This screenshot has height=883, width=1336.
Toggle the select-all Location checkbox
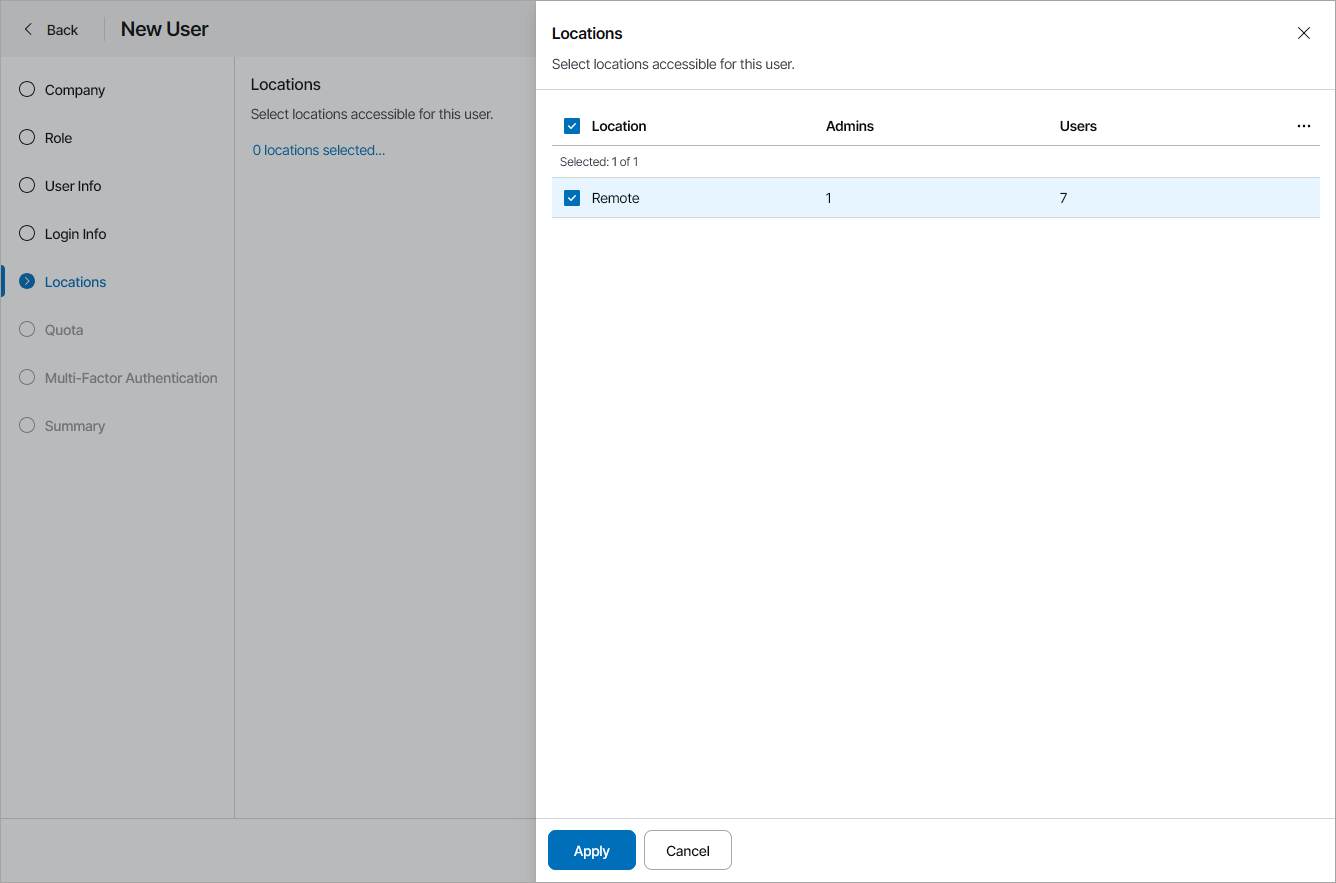572,126
